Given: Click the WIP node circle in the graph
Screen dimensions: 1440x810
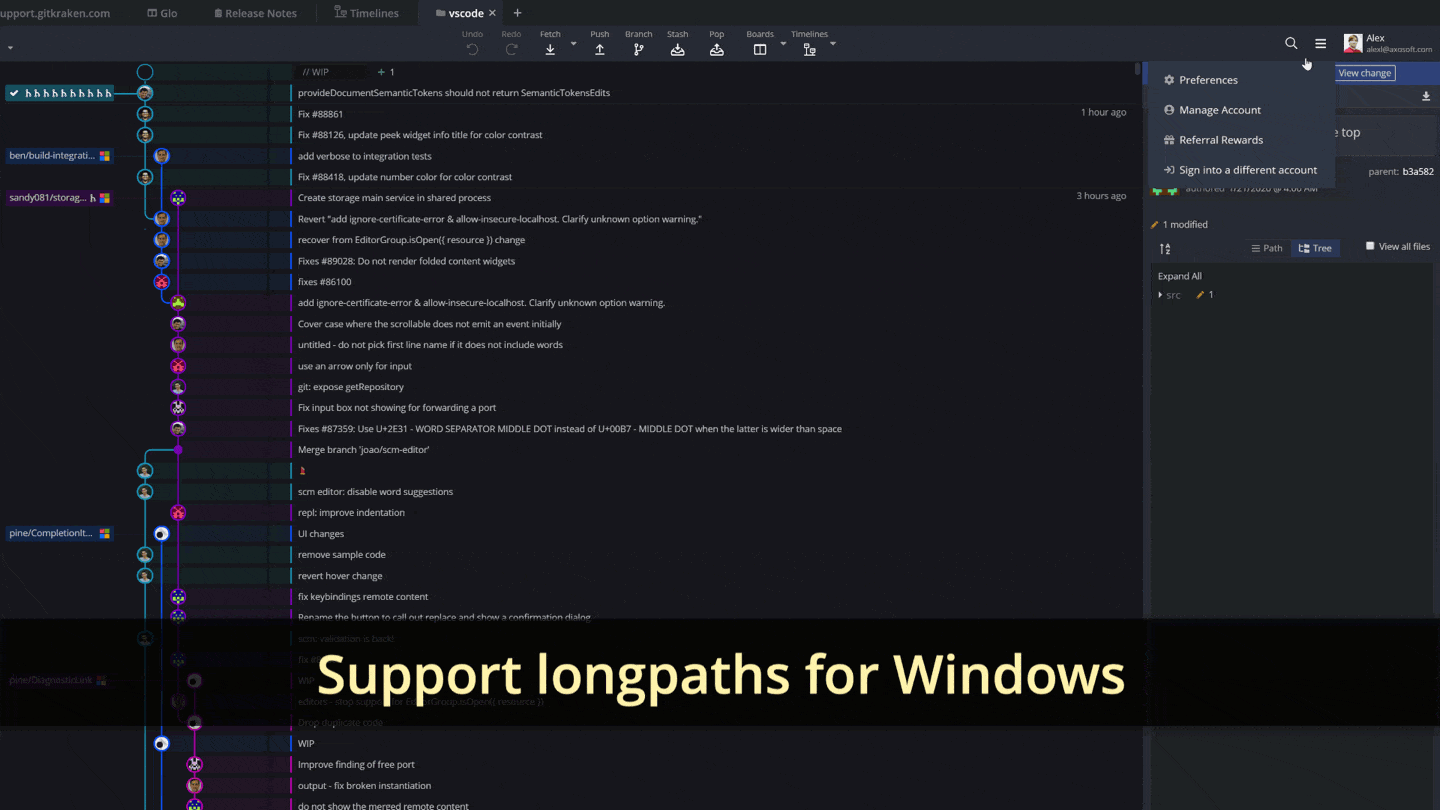Looking at the screenshot, I should click(x=145, y=72).
